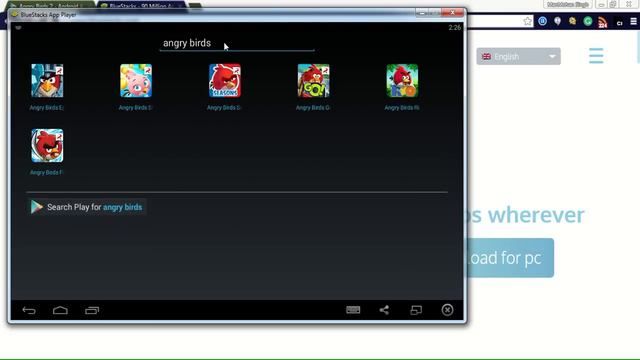
Task: Tap the Android back arrow button
Action: point(29,311)
